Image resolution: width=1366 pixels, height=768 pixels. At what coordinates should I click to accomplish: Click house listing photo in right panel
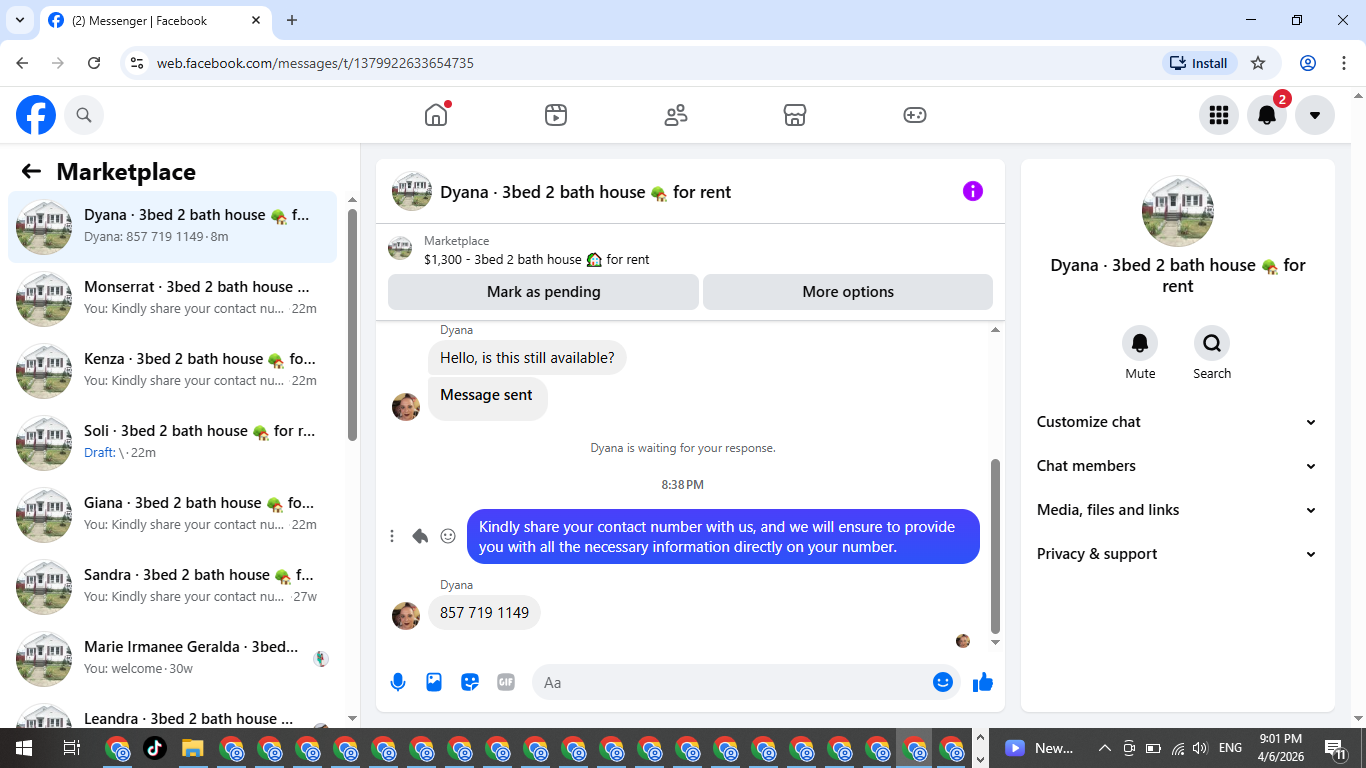1178,212
